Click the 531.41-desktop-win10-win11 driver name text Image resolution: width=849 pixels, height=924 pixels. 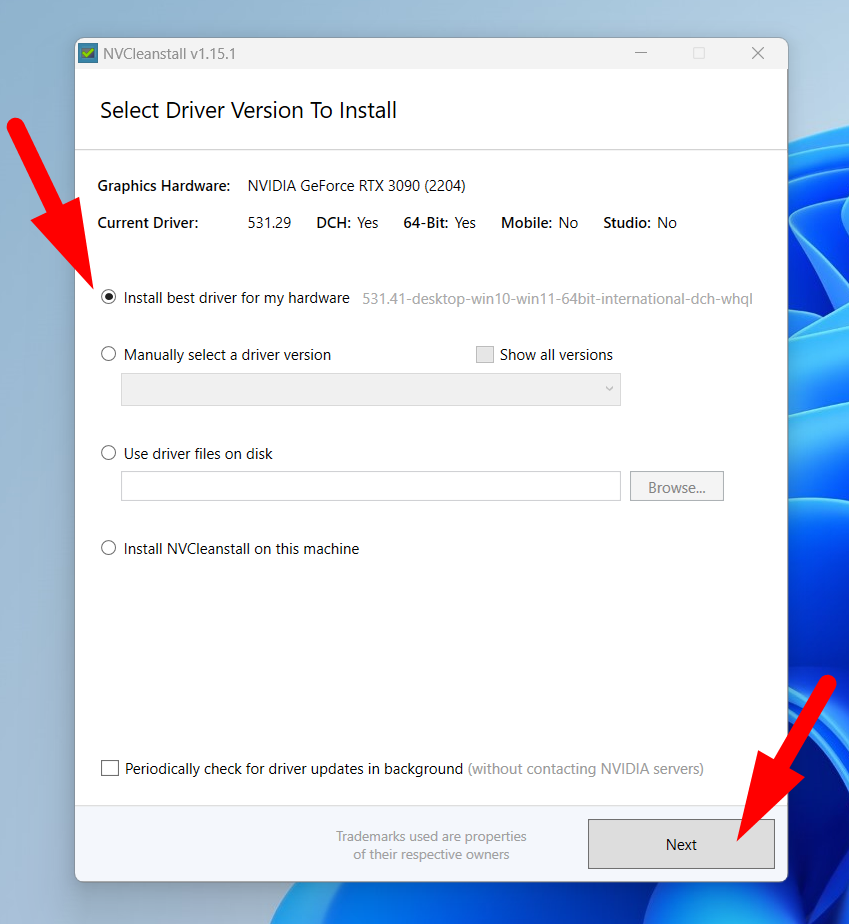[557, 299]
